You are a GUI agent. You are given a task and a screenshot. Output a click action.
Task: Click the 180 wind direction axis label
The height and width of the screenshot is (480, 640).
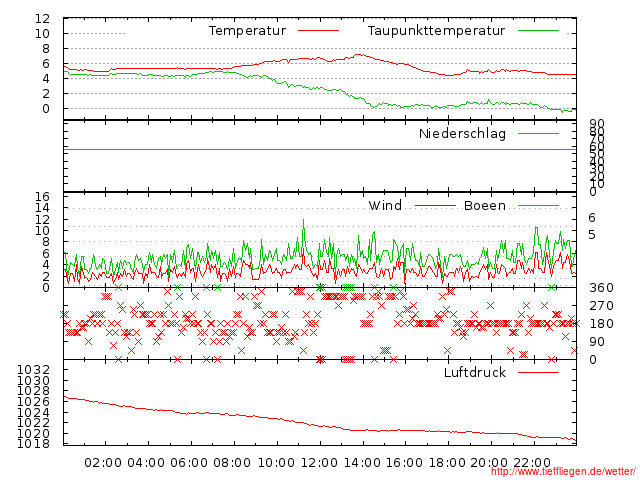(x=601, y=324)
